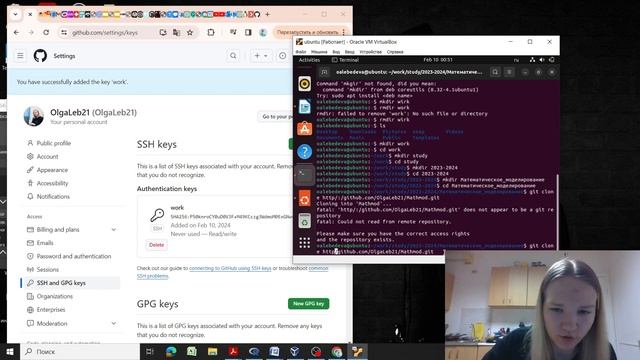
Task: Open Trash from the Ubuntu dock
Action: pos(304,221)
